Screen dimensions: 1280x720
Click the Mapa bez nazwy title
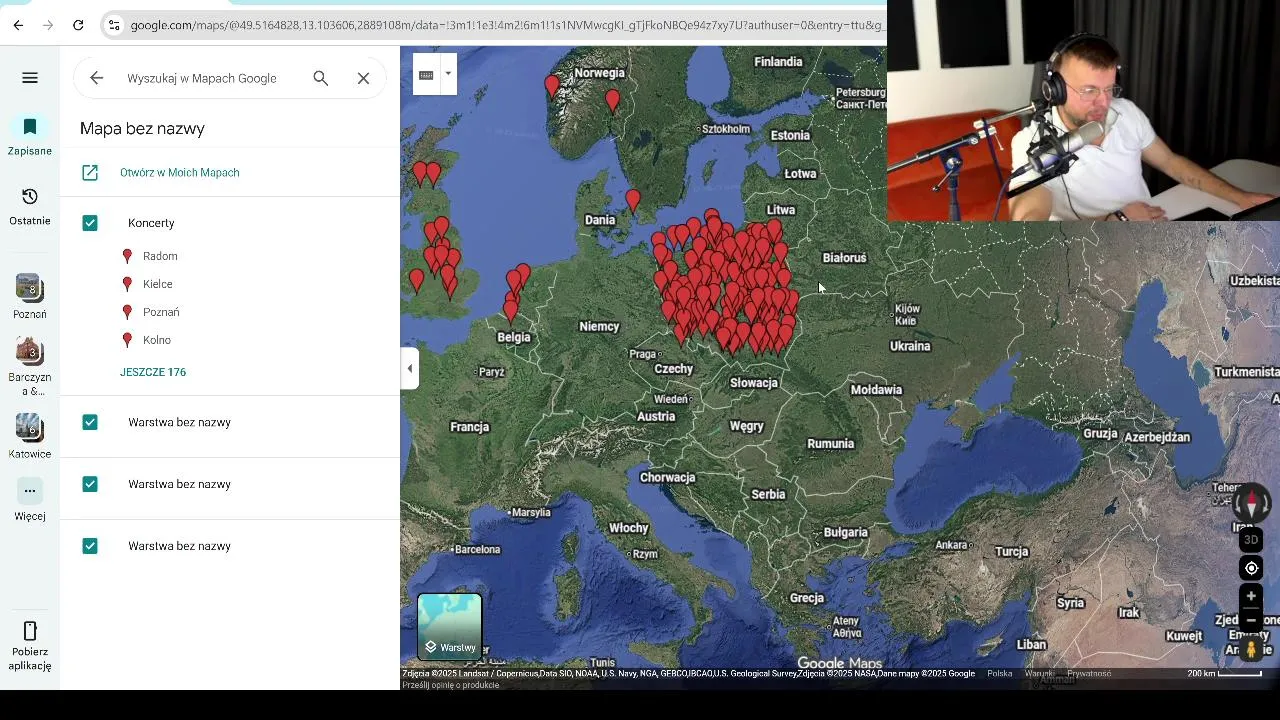(x=142, y=128)
